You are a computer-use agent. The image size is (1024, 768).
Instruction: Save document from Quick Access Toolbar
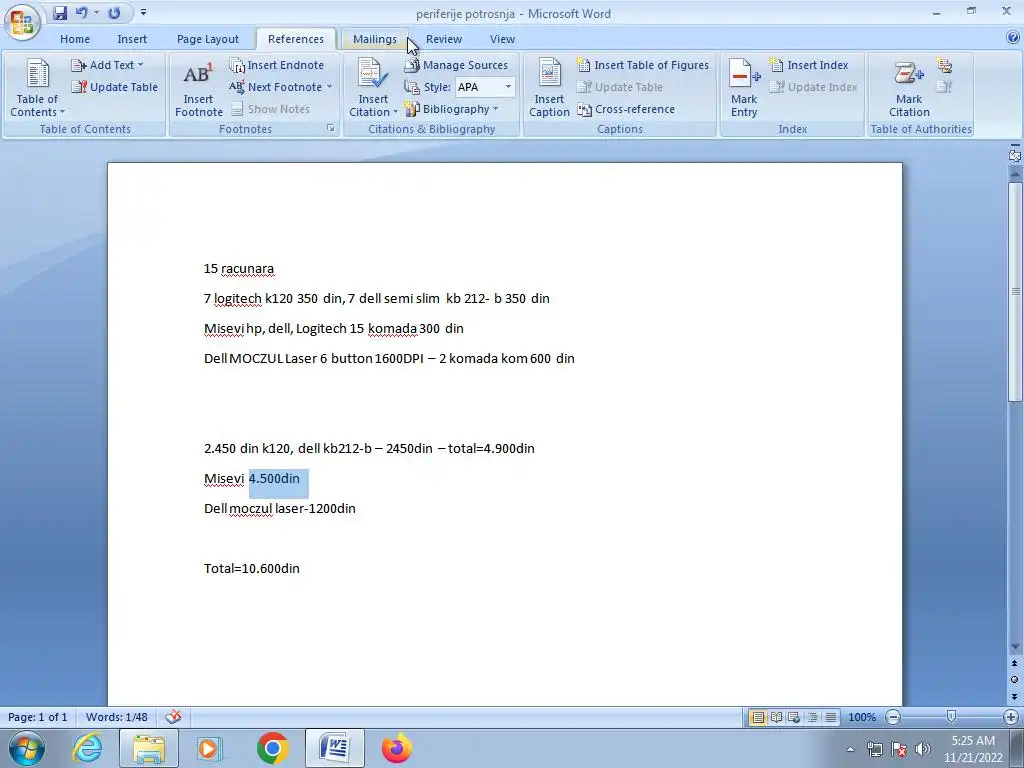(x=60, y=13)
